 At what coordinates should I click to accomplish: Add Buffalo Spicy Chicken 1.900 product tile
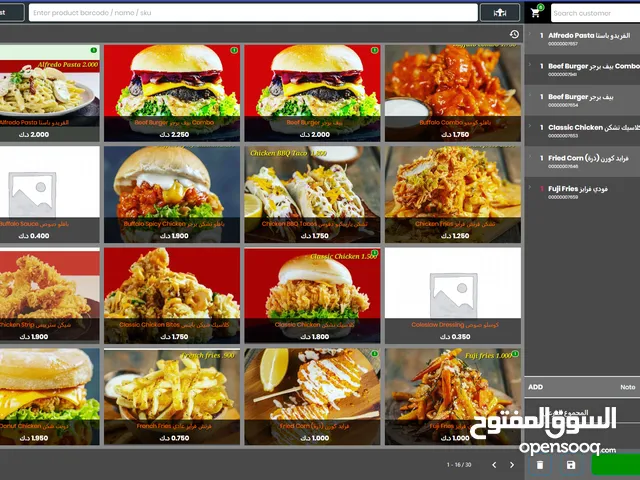[x=172, y=194]
